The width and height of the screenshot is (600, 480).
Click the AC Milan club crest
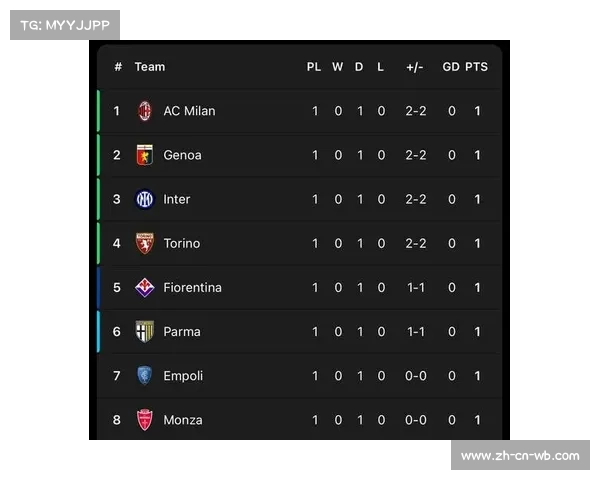[145, 111]
